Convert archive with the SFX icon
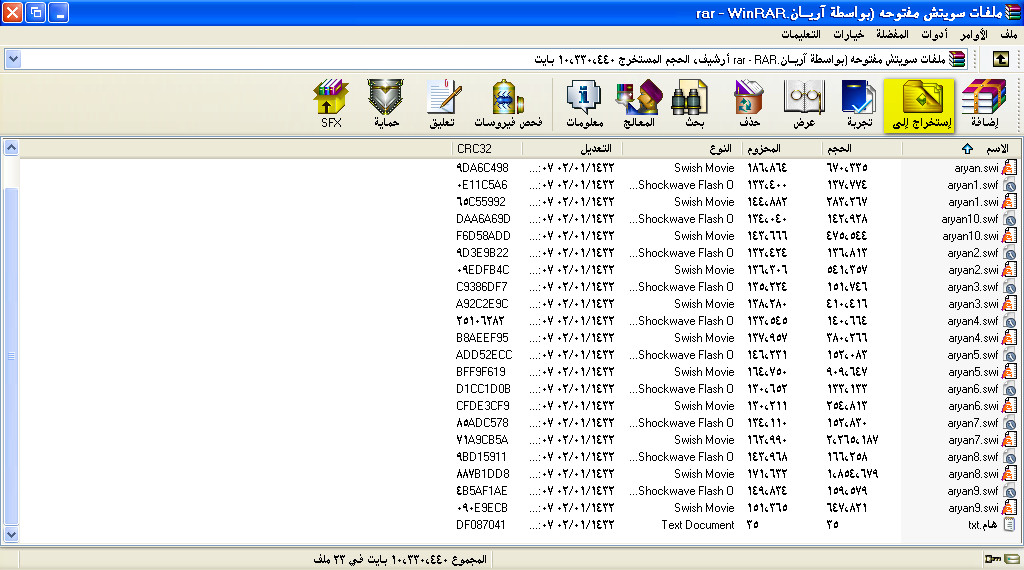Viewport: 1024px width, 570px height. tap(331, 106)
